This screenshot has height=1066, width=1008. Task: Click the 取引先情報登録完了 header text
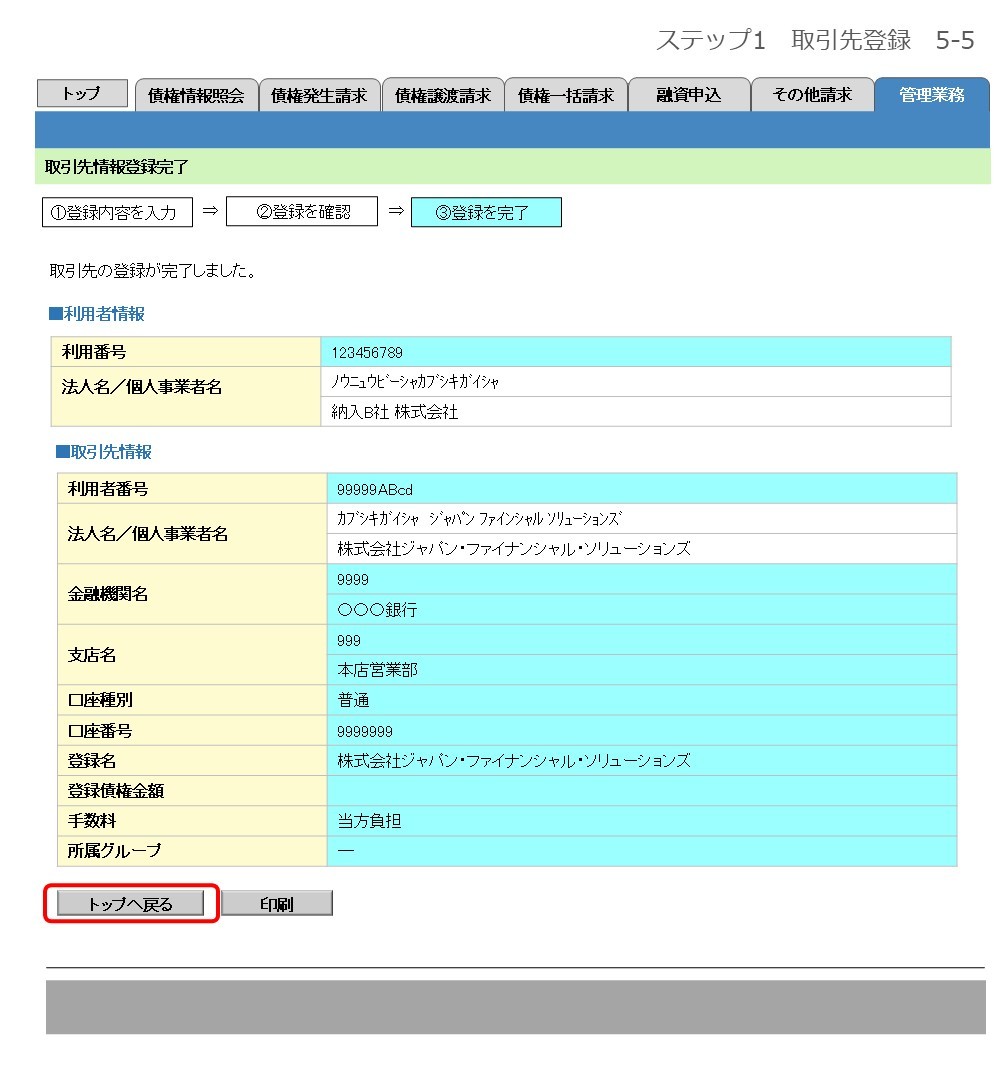[x=116, y=167]
